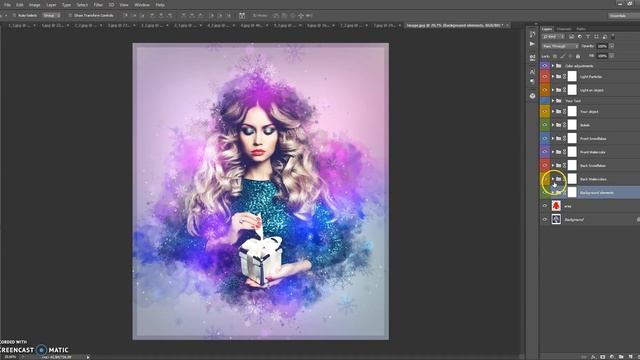This screenshot has height=360, width=640.
Task: Expand the Front Watercolor group
Action: click(553, 152)
